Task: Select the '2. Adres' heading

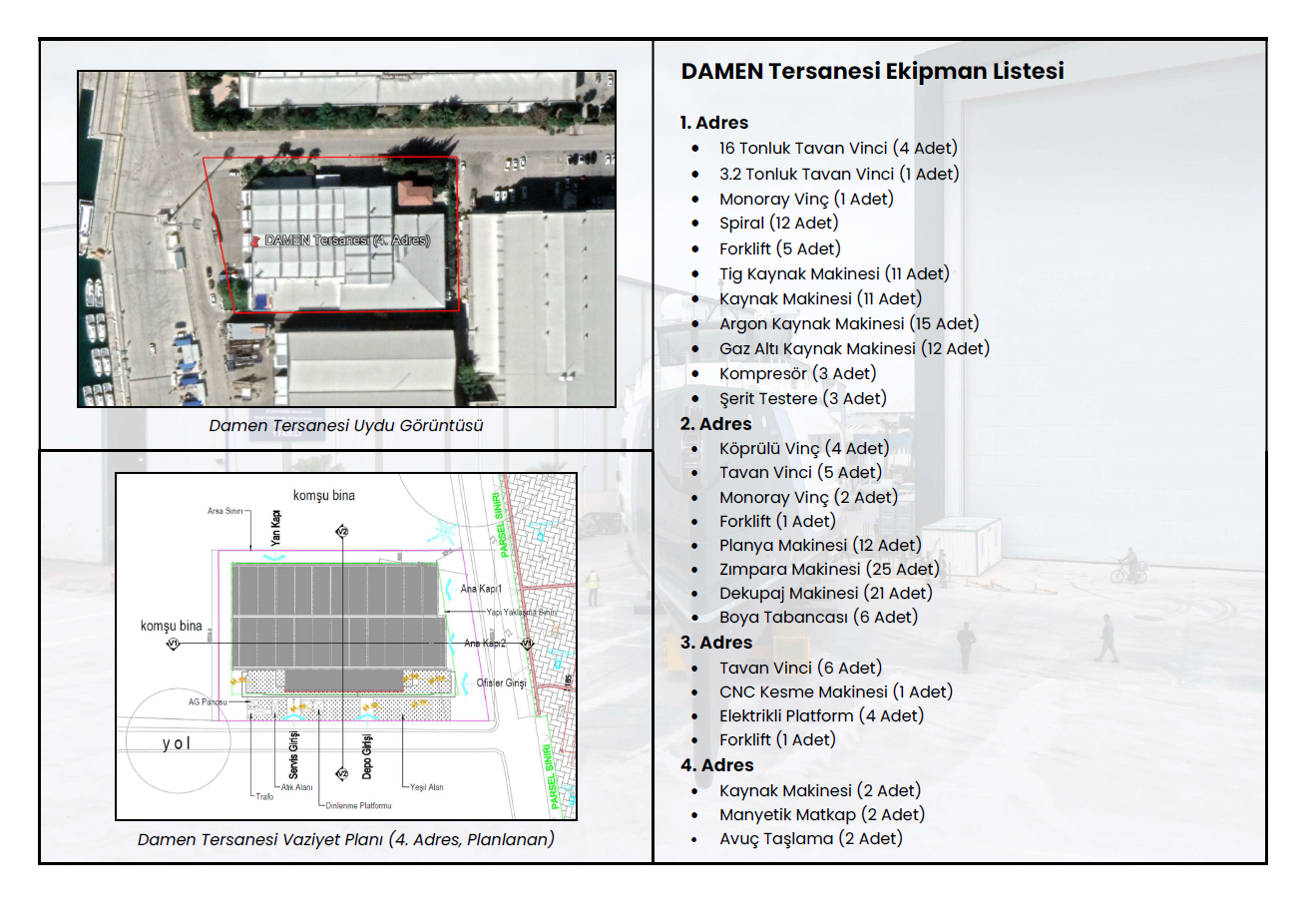Action: coord(715,424)
